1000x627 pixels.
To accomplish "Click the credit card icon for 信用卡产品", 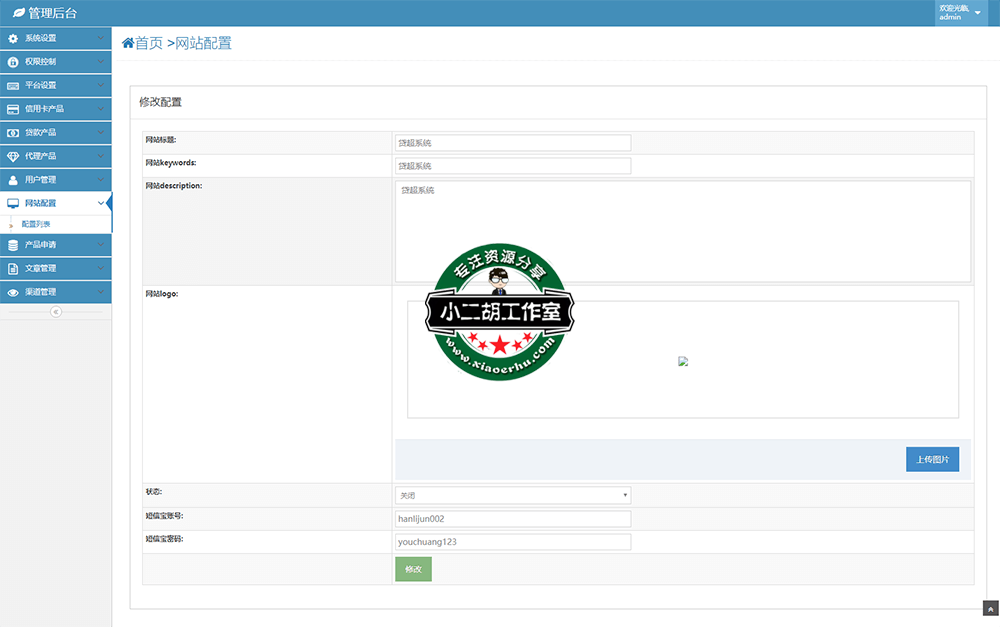I will 13,109.
